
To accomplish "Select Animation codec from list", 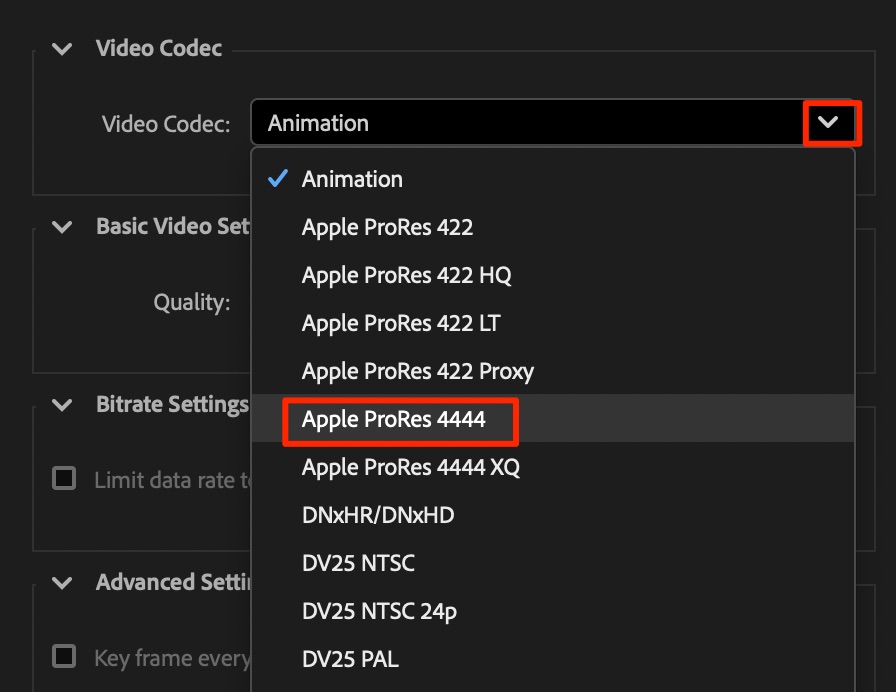I will tap(352, 180).
